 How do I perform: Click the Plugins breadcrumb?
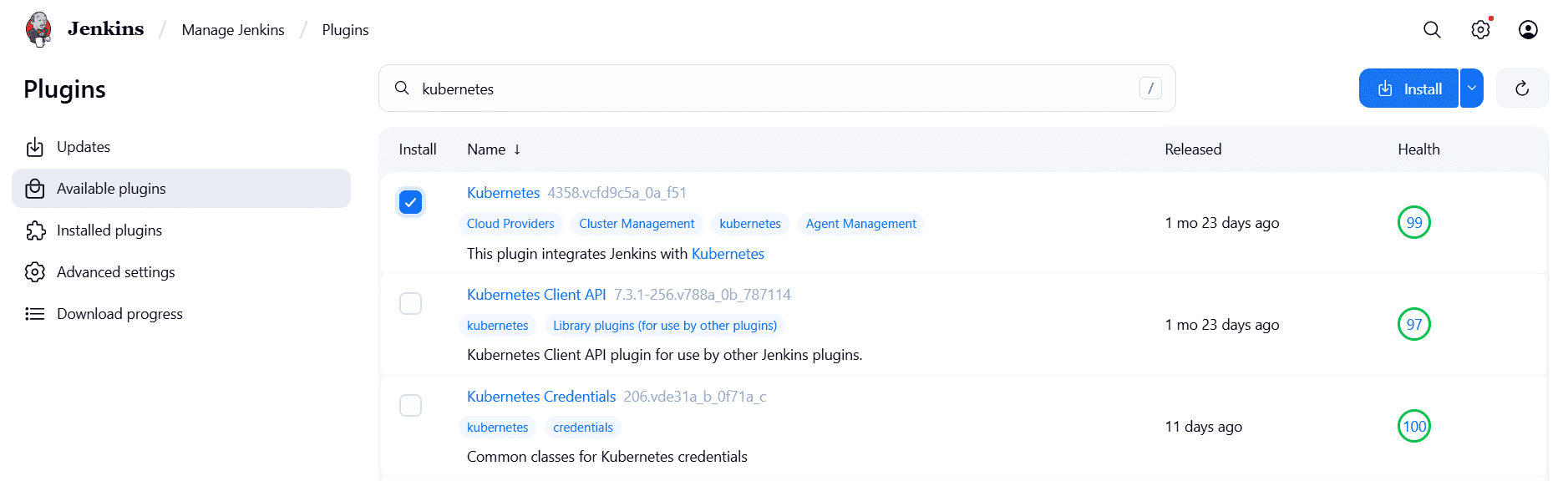coord(345,30)
